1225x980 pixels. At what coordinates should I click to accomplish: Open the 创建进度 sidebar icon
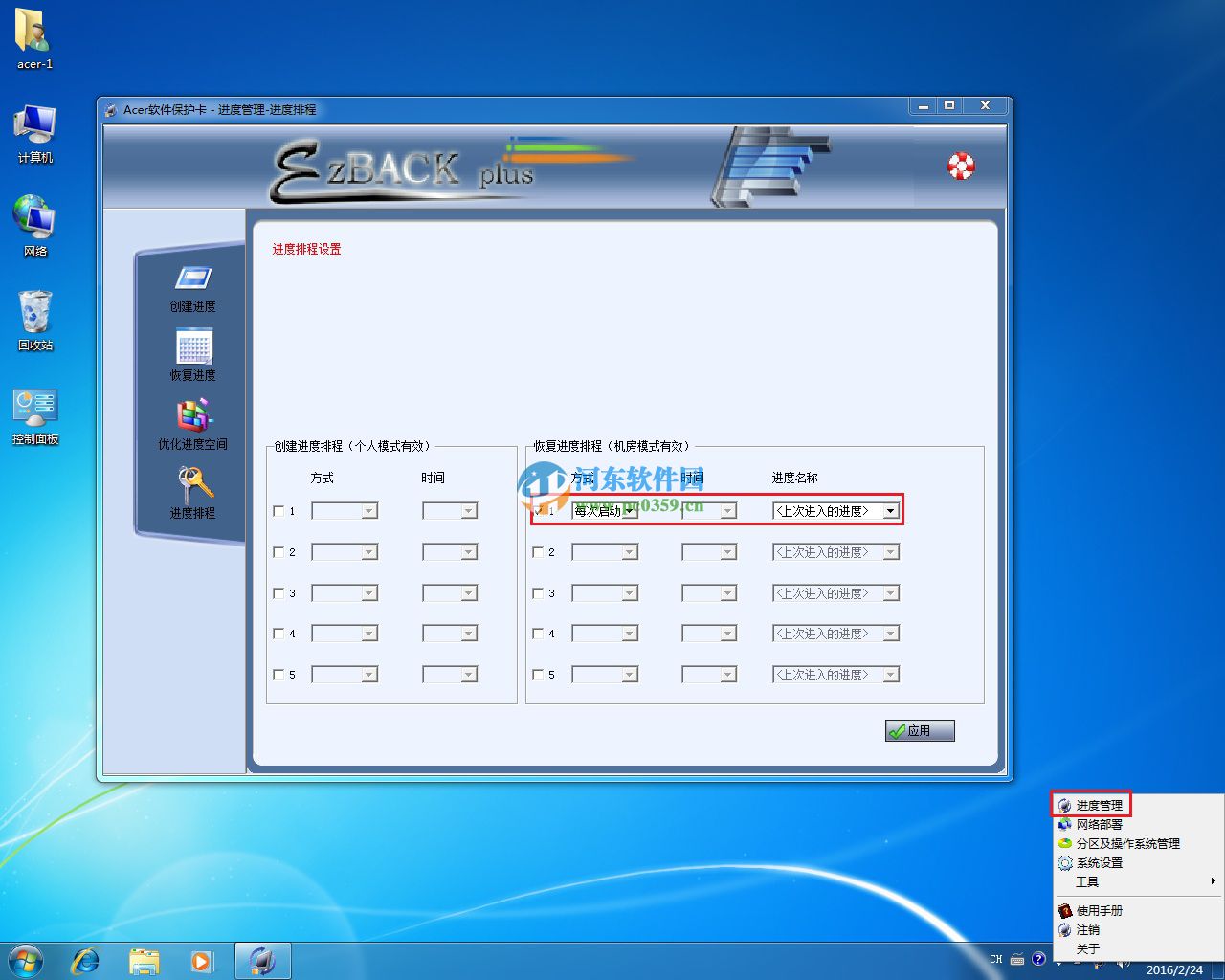pyautogui.click(x=192, y=279)
